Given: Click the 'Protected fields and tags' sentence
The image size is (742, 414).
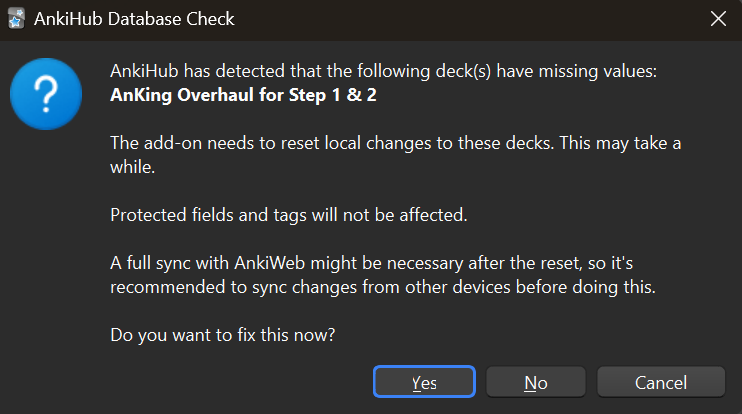Looking at the screenshot, I should coord(289,215).
